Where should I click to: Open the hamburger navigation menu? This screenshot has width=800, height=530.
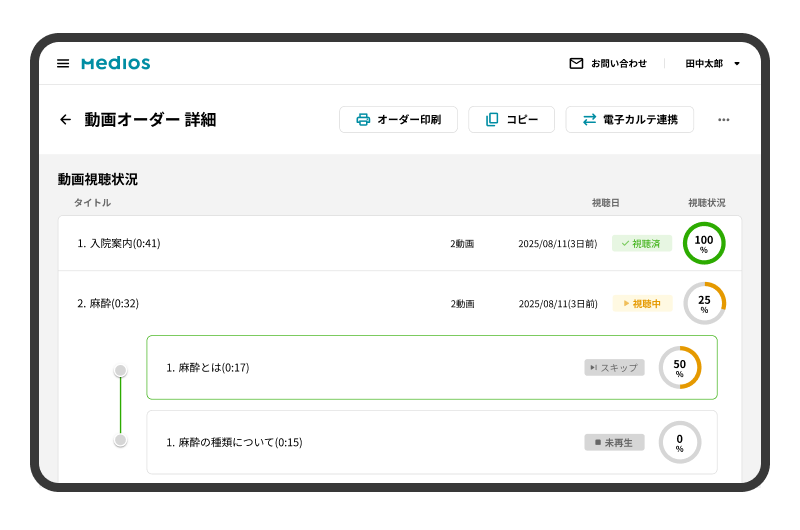tap(63, 63)
